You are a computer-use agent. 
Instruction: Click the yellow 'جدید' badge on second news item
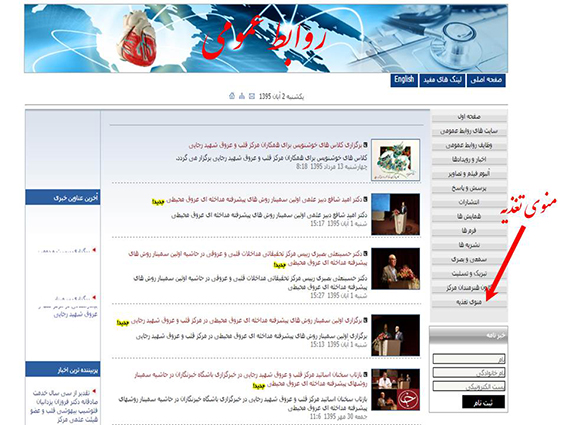coord(158,202)
